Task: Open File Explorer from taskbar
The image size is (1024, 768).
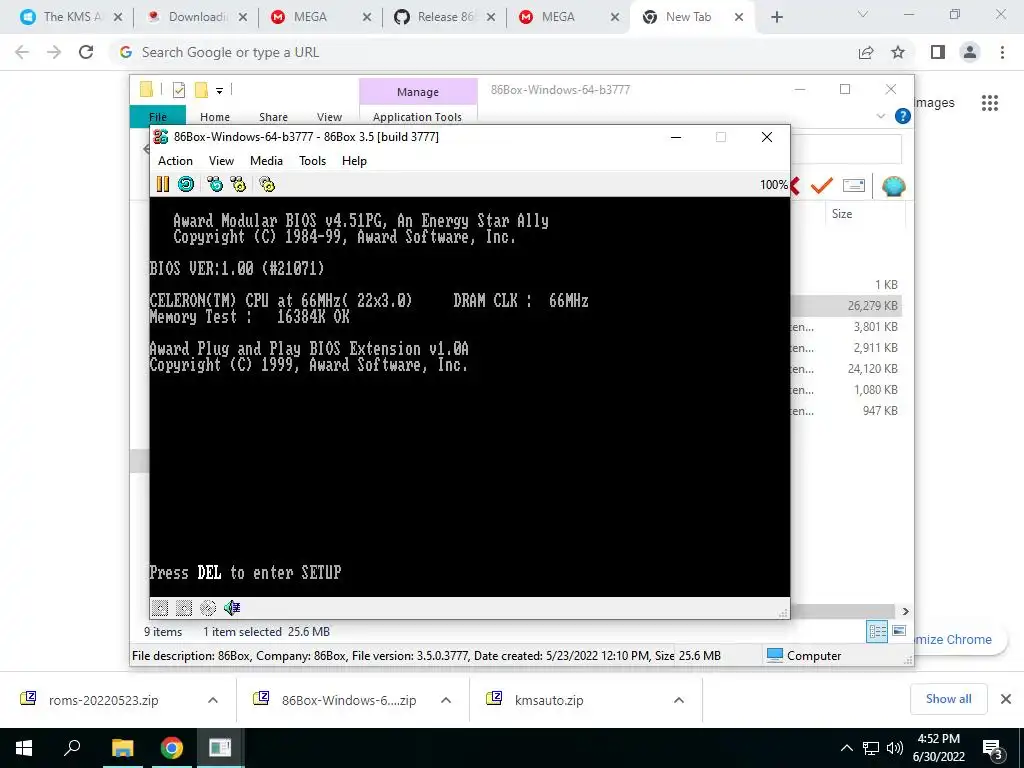Action: (x=122, y=748)
